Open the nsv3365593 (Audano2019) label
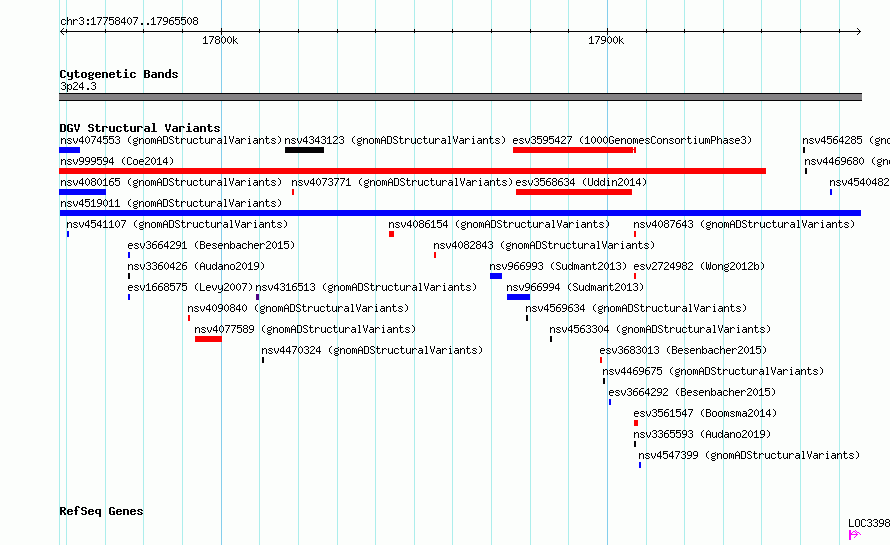This screenshot has height=545, width=890. coord(702,434)
